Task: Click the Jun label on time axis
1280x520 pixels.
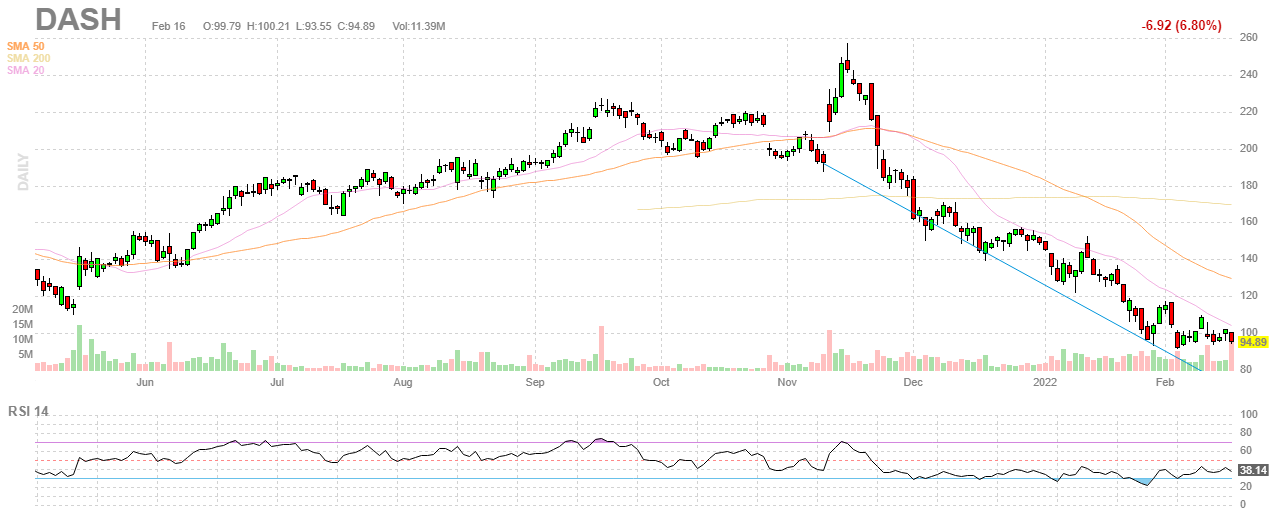Action: (x=145, y=382)
